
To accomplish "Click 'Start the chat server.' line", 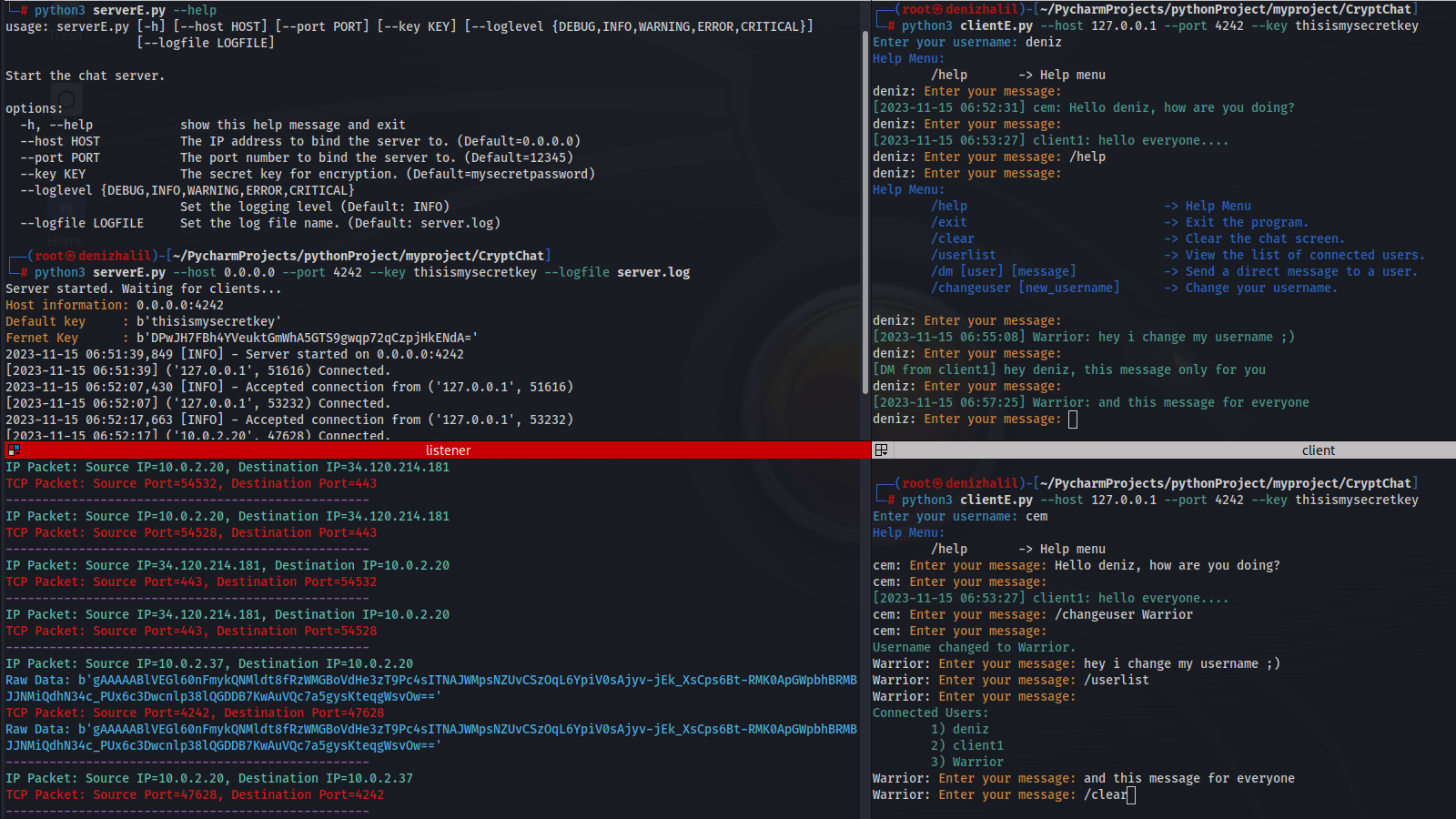I will 86,76.
